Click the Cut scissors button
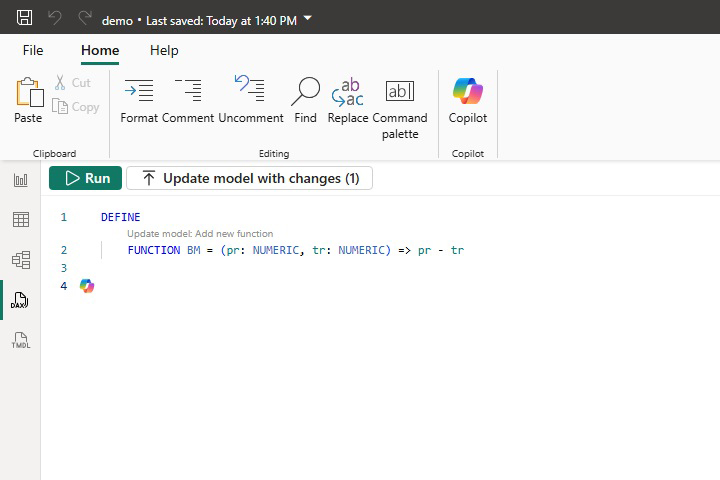Viewport: 720px width, 480px height. click(72, 83)
